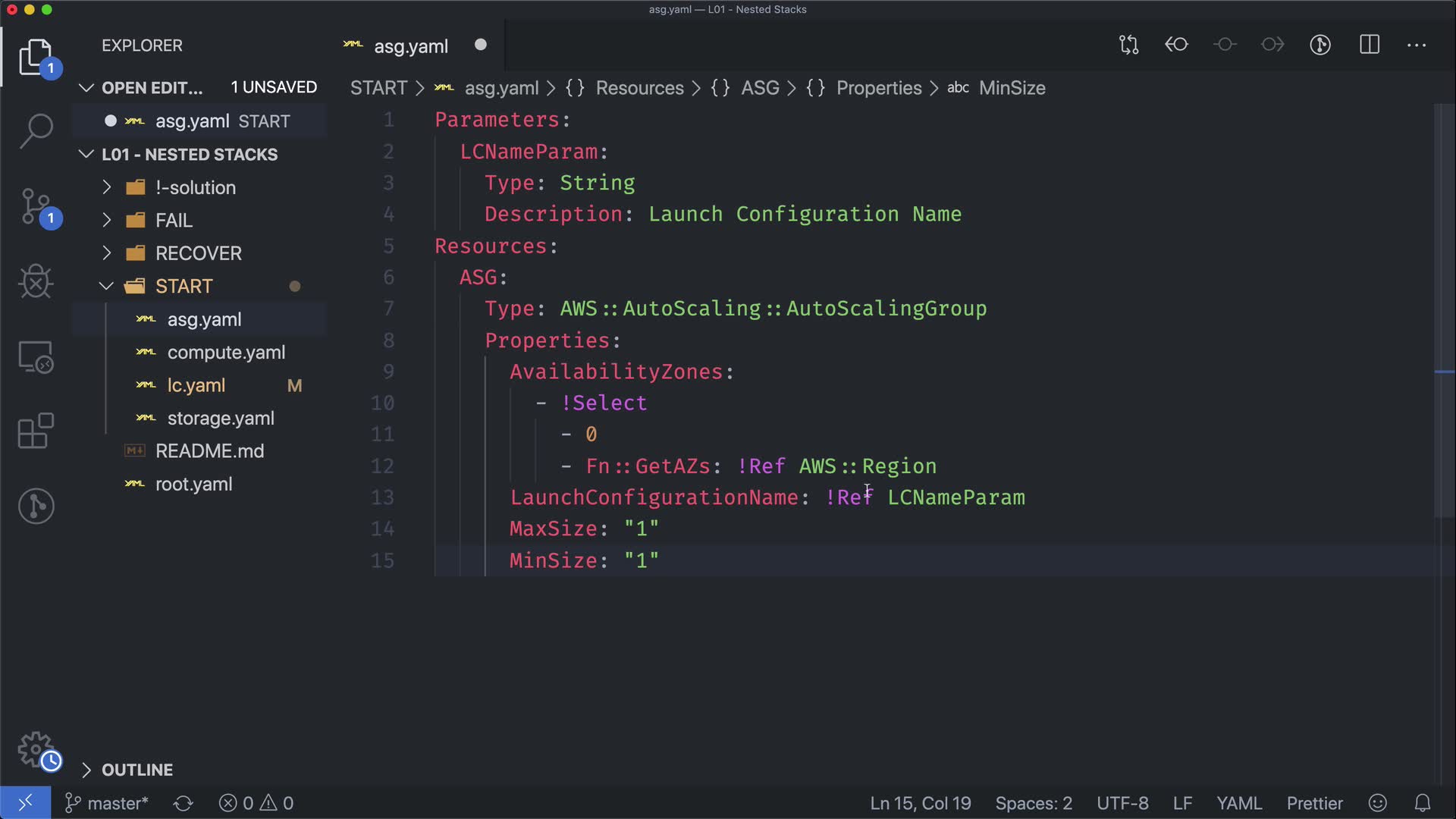Expand the !-solution folder
1456x819 pixels.
point(196,187)
